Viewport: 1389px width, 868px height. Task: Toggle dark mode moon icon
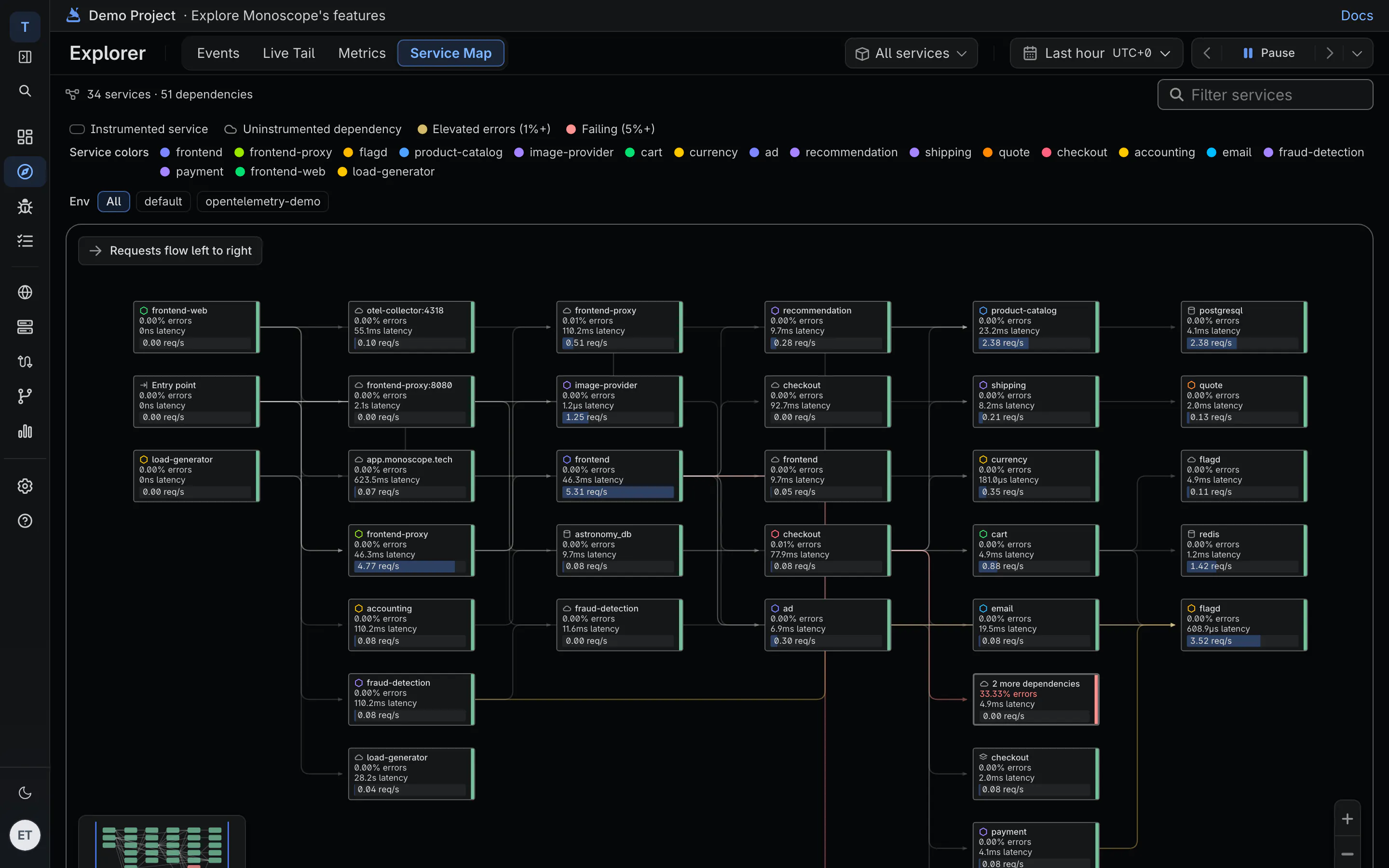(25, 793)
